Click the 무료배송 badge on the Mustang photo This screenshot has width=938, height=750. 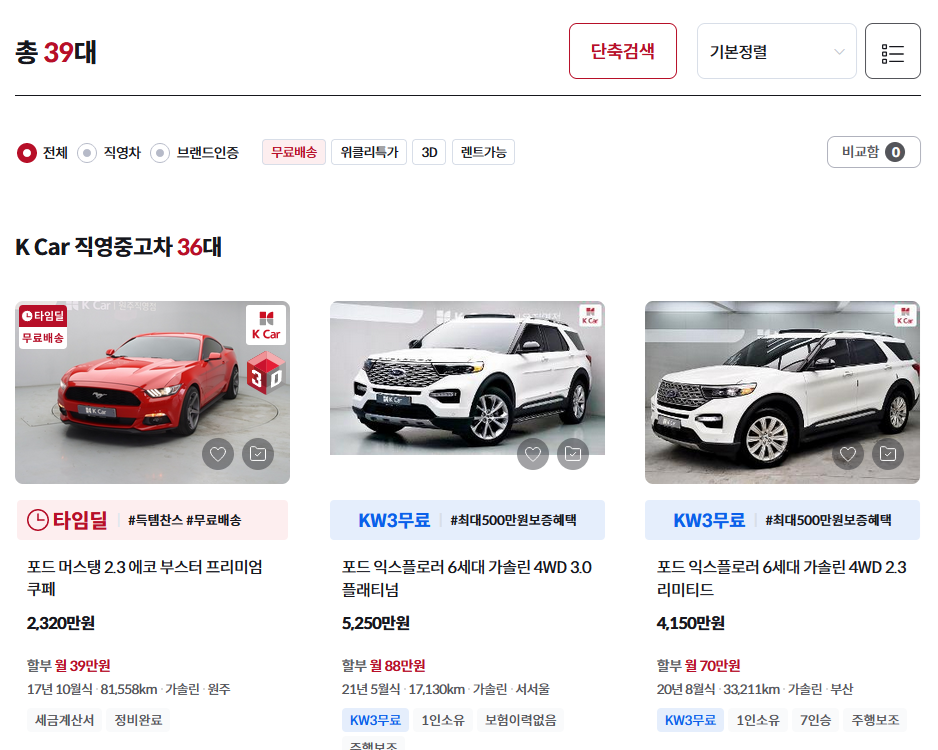pos(42,338)
